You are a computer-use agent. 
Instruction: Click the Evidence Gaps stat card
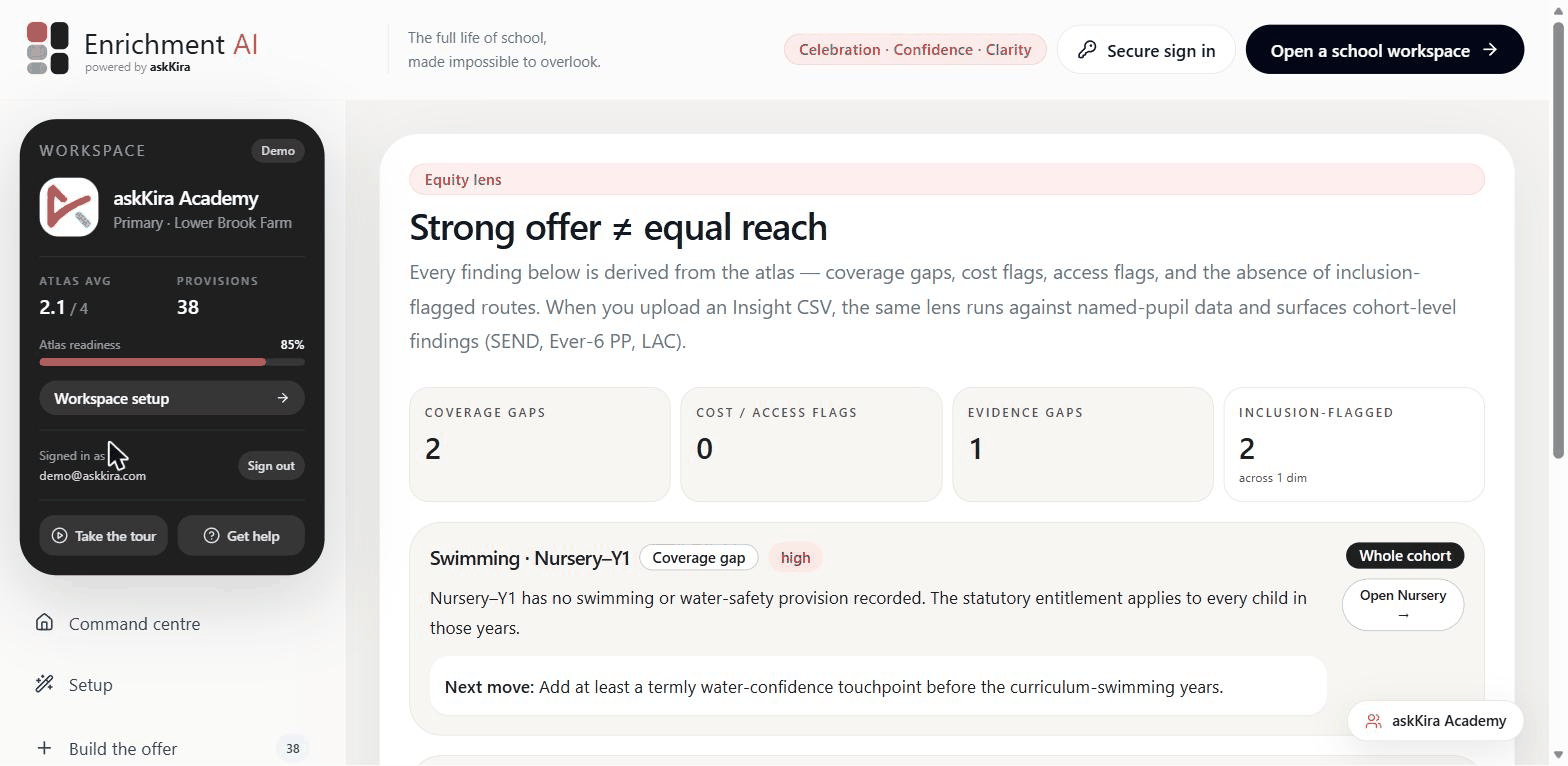coord(1083,444)
